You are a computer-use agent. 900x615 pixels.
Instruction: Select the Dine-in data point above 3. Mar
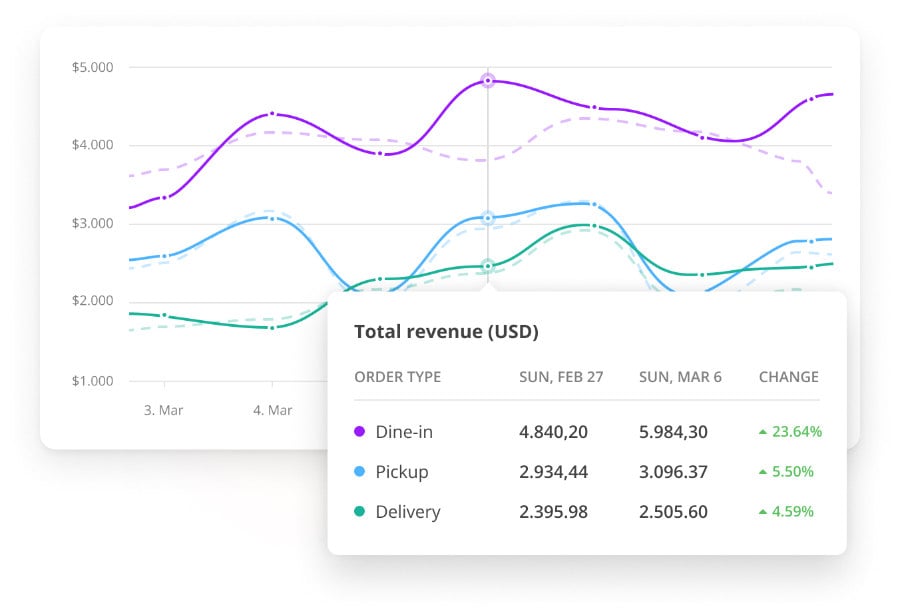click(x=165, y=198)
